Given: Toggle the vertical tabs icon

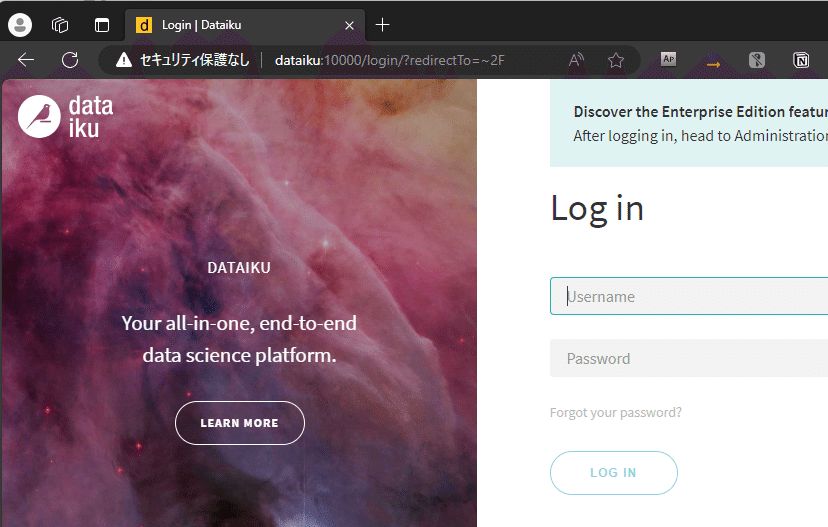Looking at the screenshot, I should point(102,25).
